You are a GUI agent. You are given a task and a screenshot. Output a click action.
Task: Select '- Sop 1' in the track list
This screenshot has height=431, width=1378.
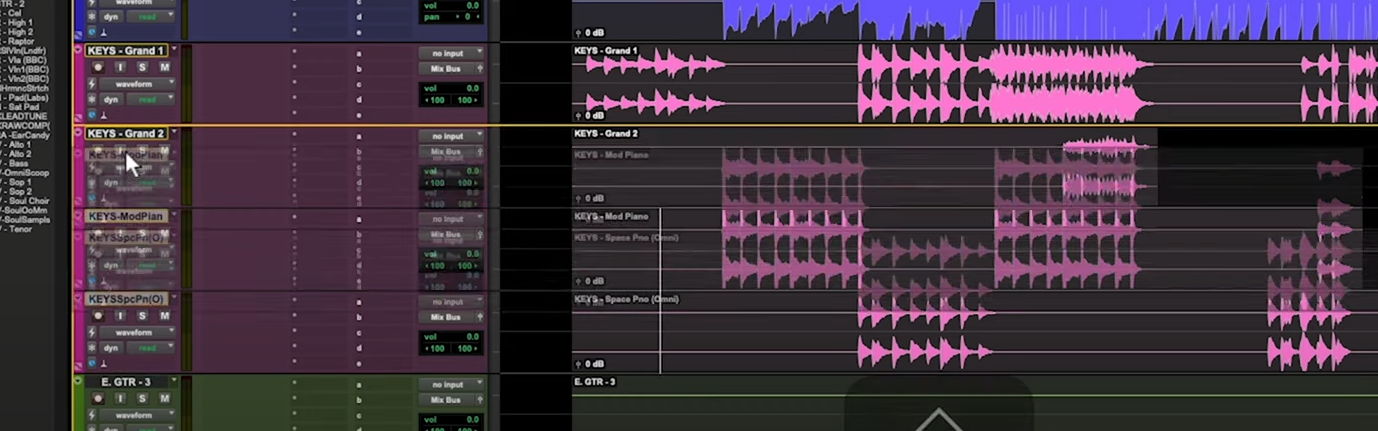18,182
